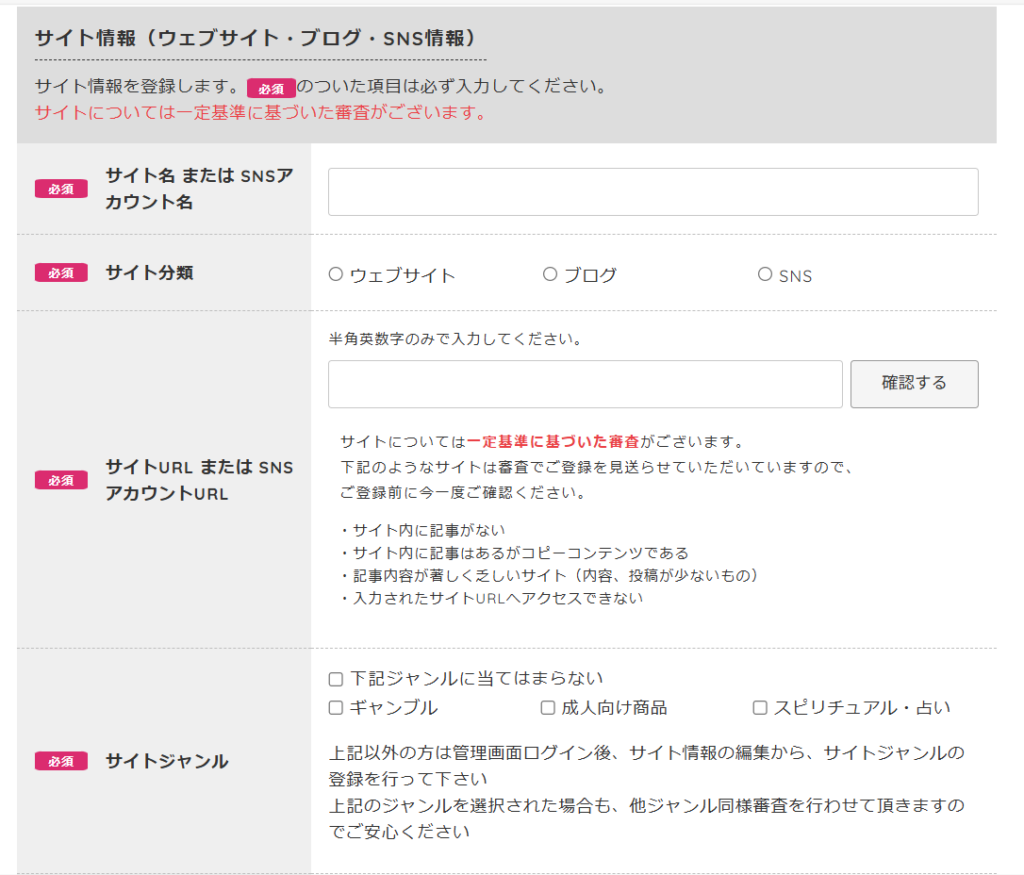Focus the site URL text field
Image resolution: width=1024 pixels, height=875 pixels.
tap(585, 385)
